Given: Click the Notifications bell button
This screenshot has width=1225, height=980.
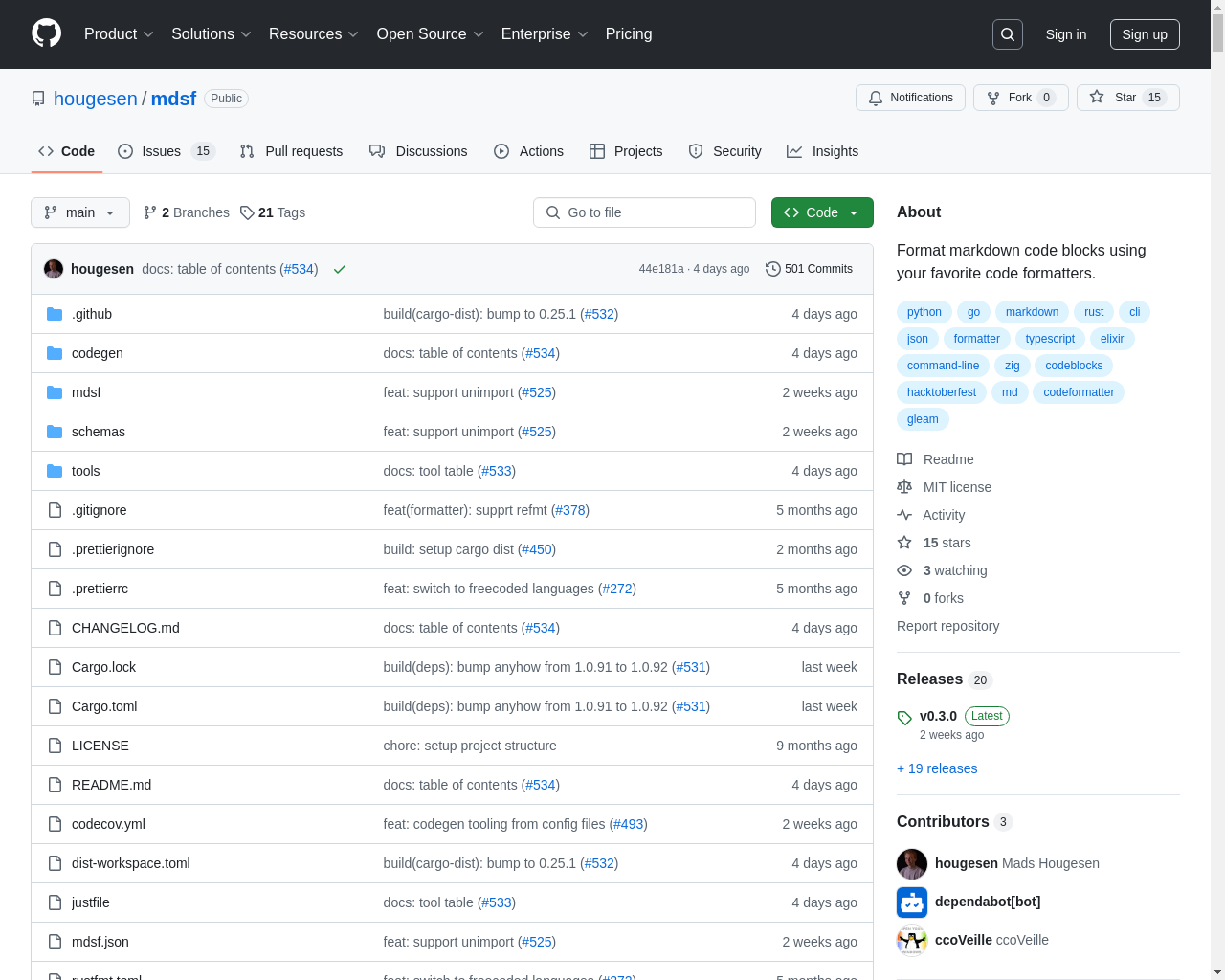Looking at the screenshot, I should coord(910,98).
